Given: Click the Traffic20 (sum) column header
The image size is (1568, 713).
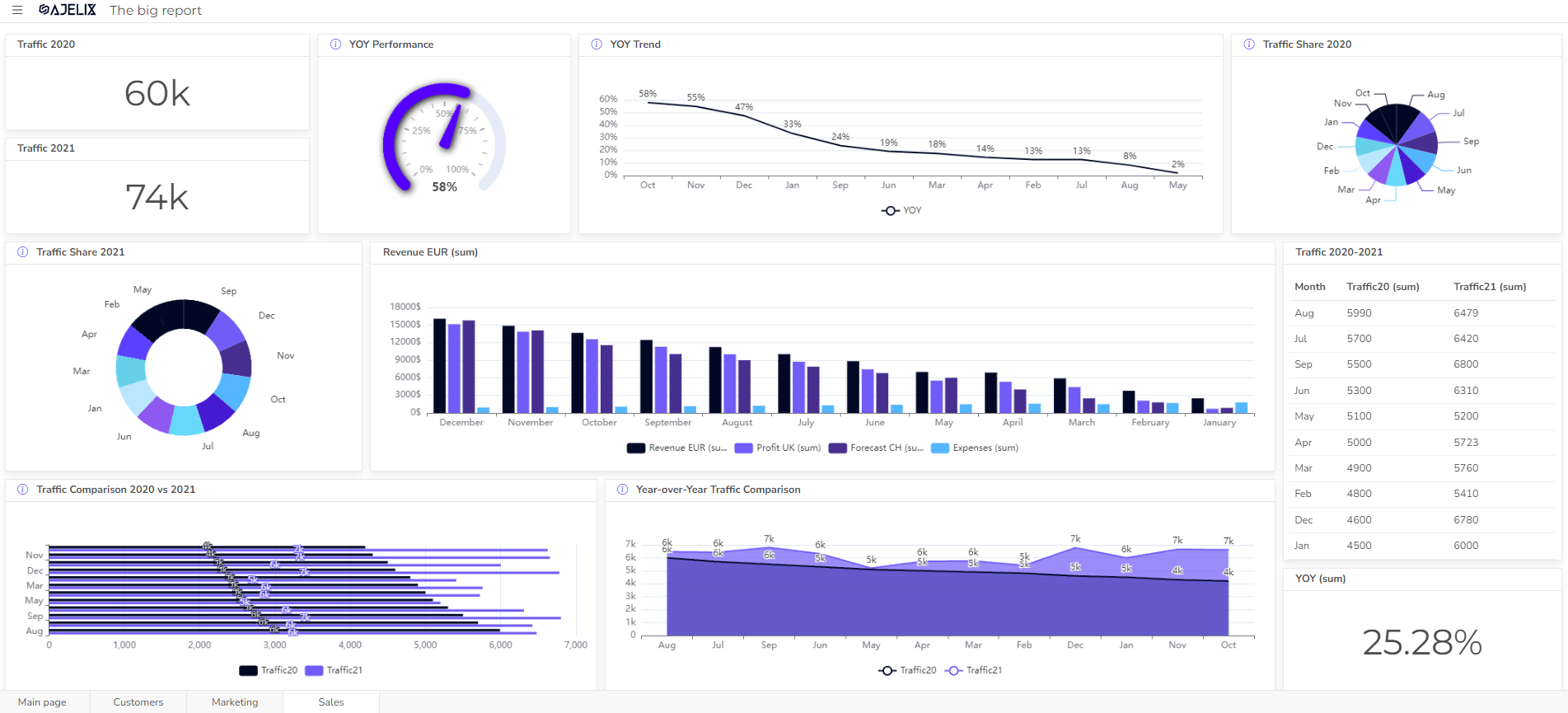Looking at the screenshot, I should pos(1383,287).
